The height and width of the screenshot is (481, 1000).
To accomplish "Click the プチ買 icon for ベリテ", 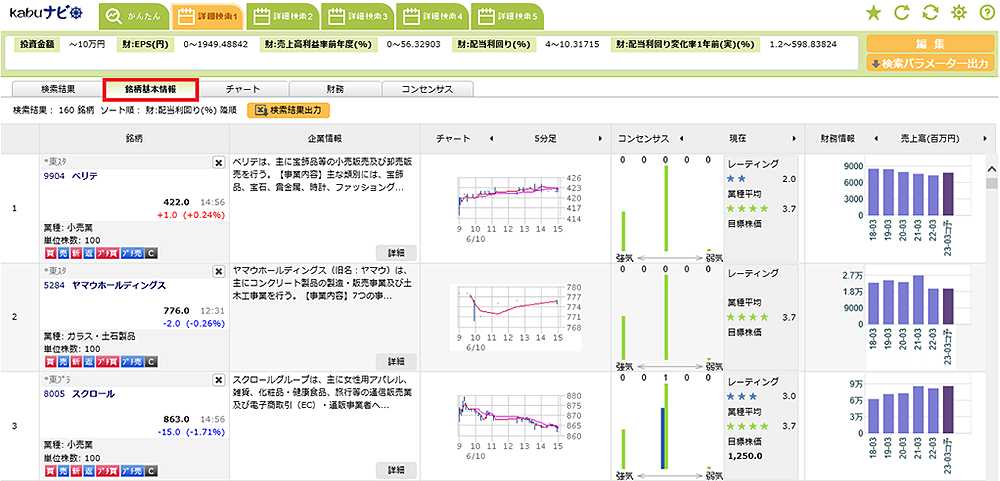I will (108, 253).
